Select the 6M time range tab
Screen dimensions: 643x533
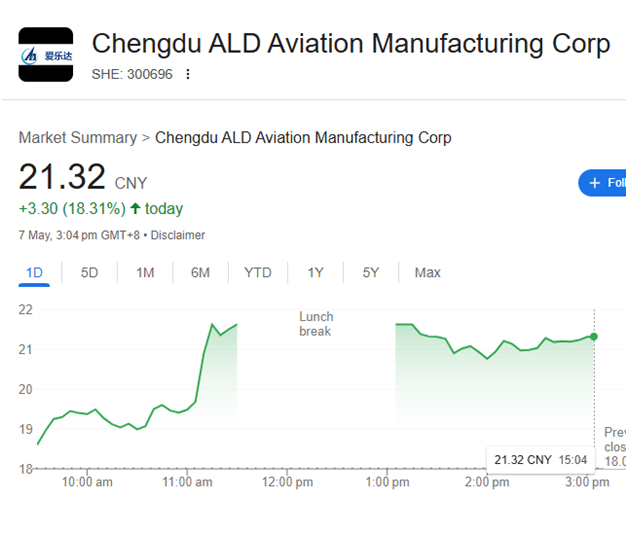200,272
